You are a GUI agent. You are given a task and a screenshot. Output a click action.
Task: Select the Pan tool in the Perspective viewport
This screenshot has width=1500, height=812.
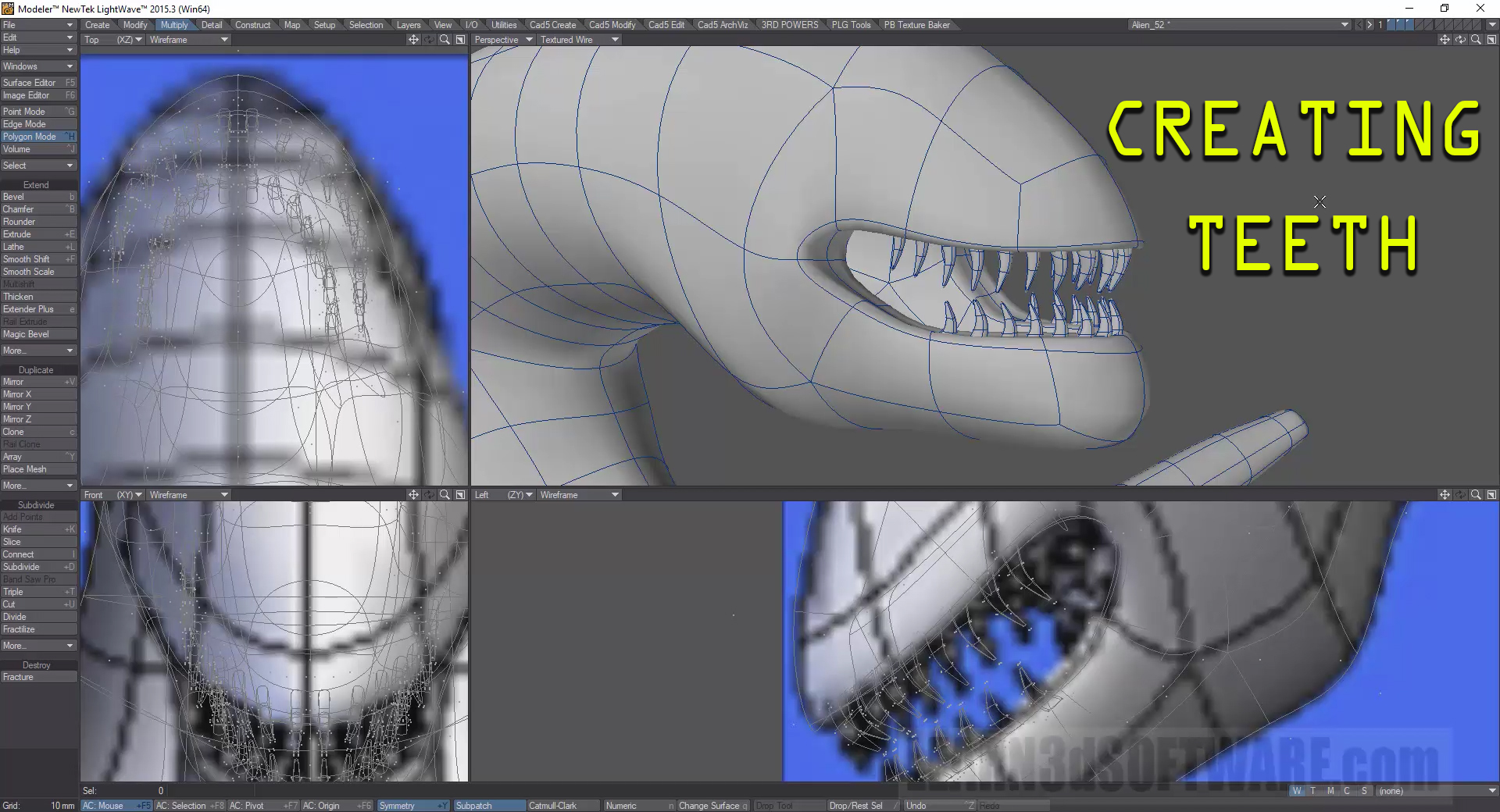(1445, 39)
